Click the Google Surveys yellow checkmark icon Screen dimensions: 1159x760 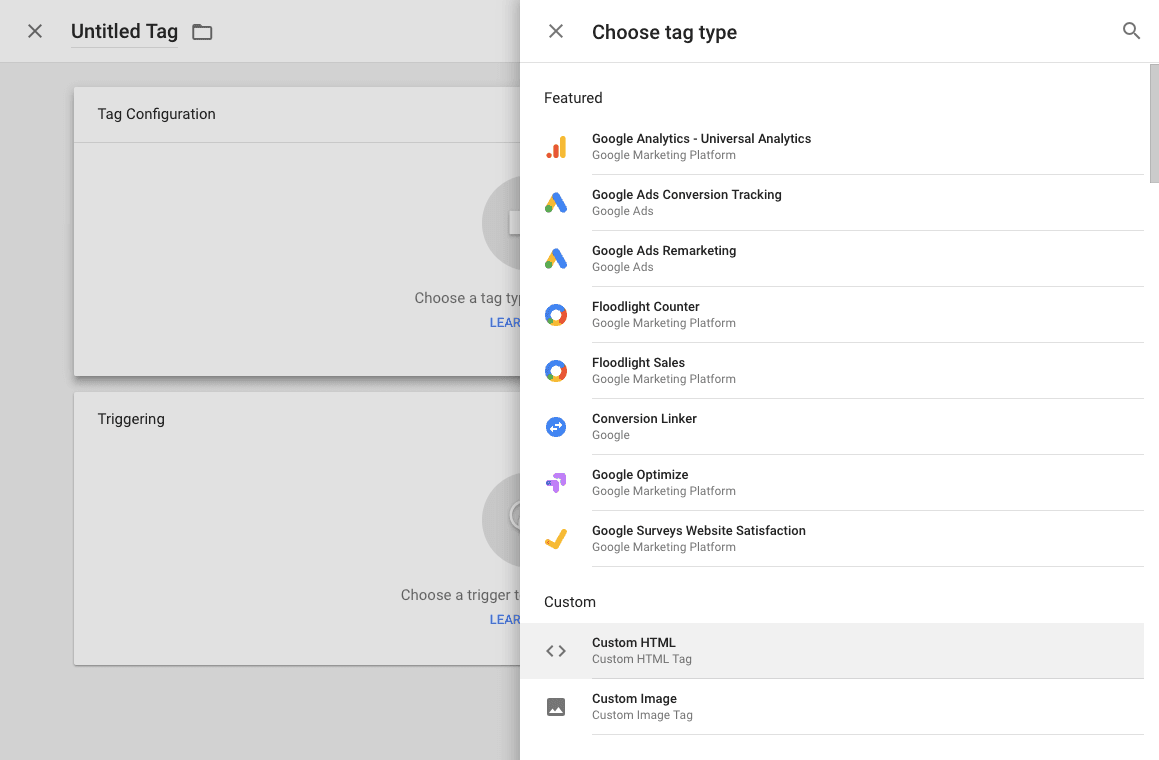556,539
